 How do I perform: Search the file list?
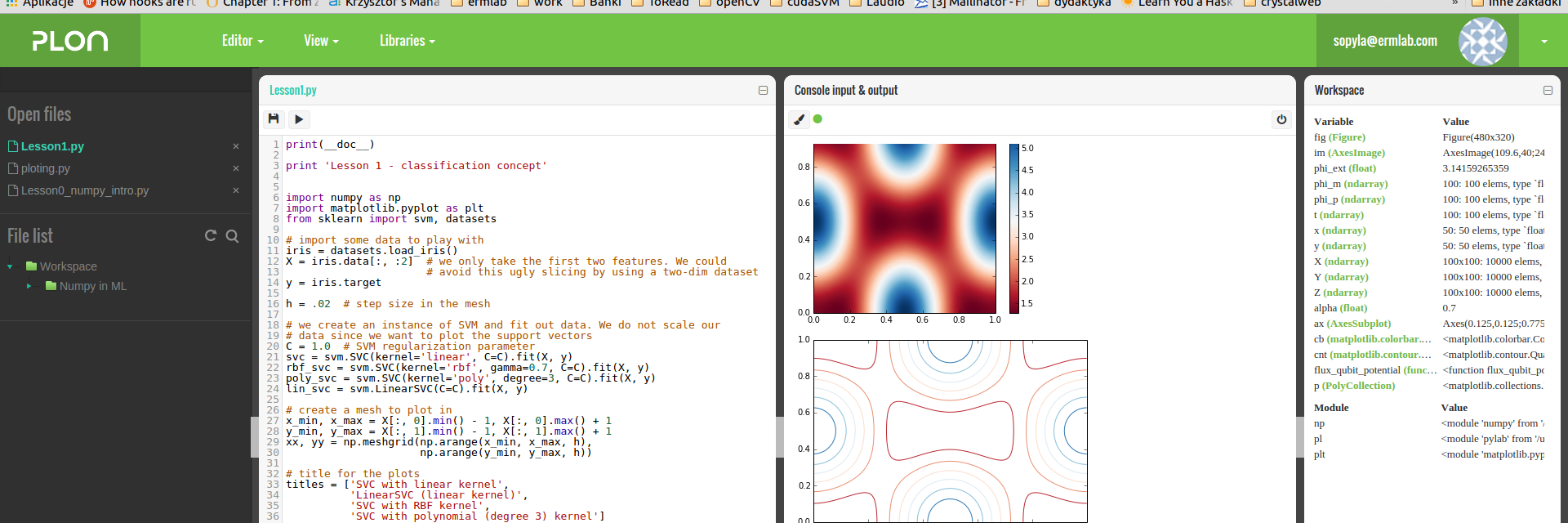232,236
